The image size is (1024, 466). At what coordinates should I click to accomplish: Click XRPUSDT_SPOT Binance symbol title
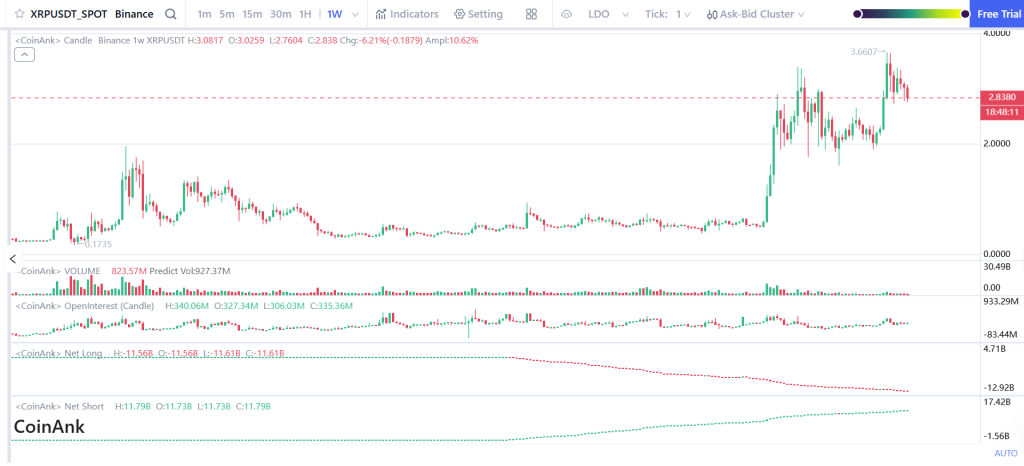coord(92,14)
